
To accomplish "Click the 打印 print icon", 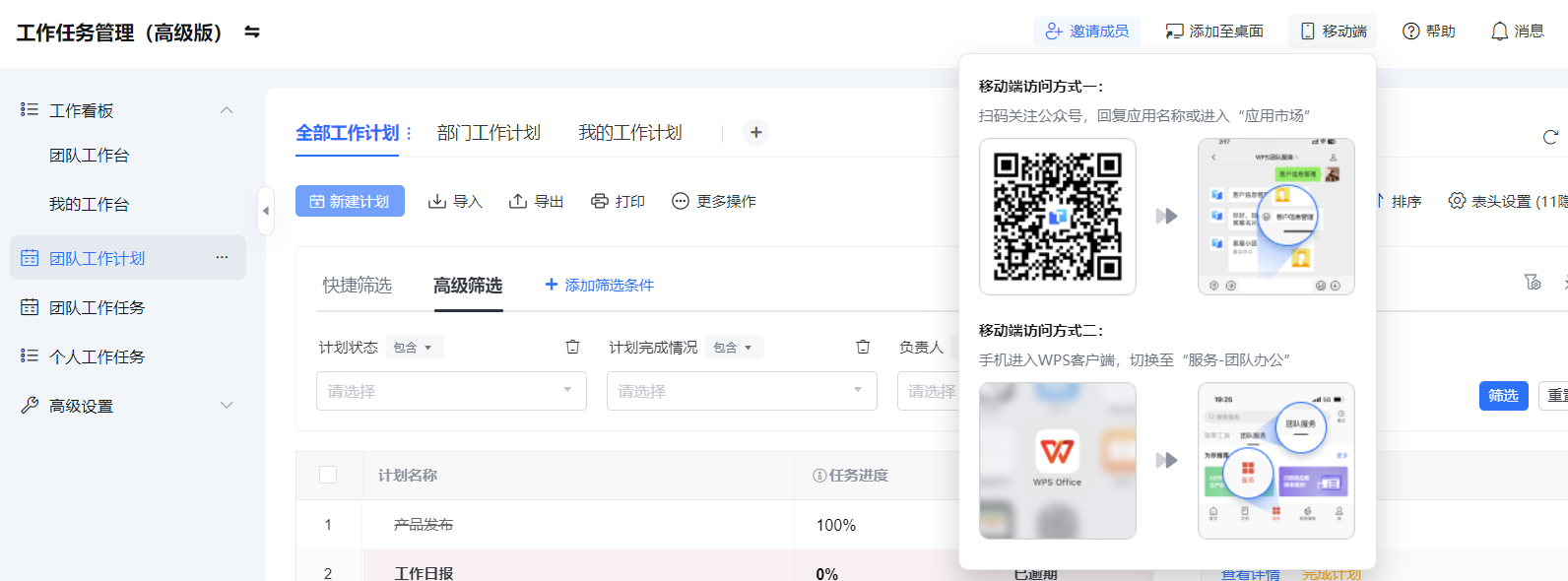I will tap(599, 201).
